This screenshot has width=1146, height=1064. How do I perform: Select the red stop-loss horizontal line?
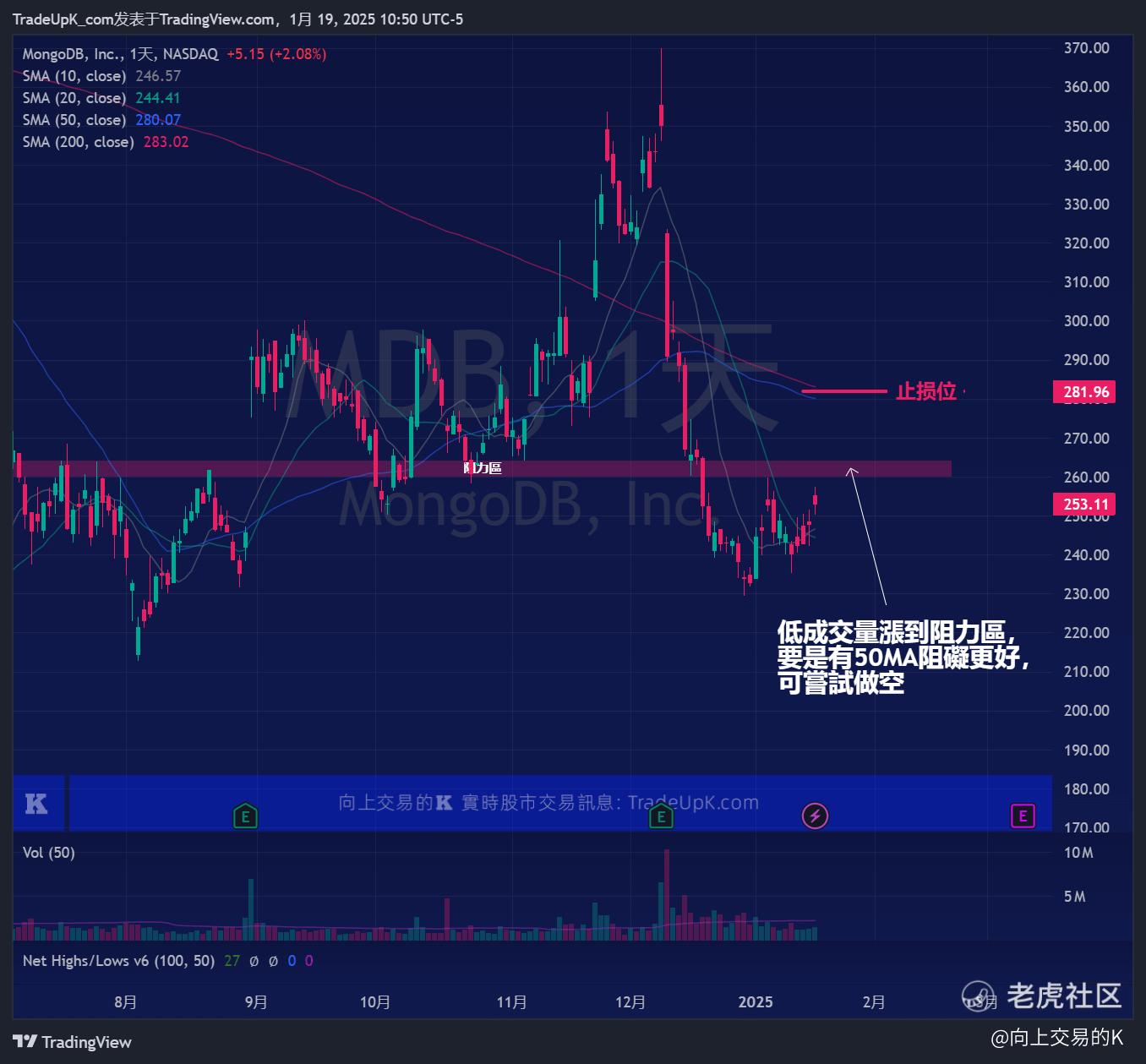844,391
